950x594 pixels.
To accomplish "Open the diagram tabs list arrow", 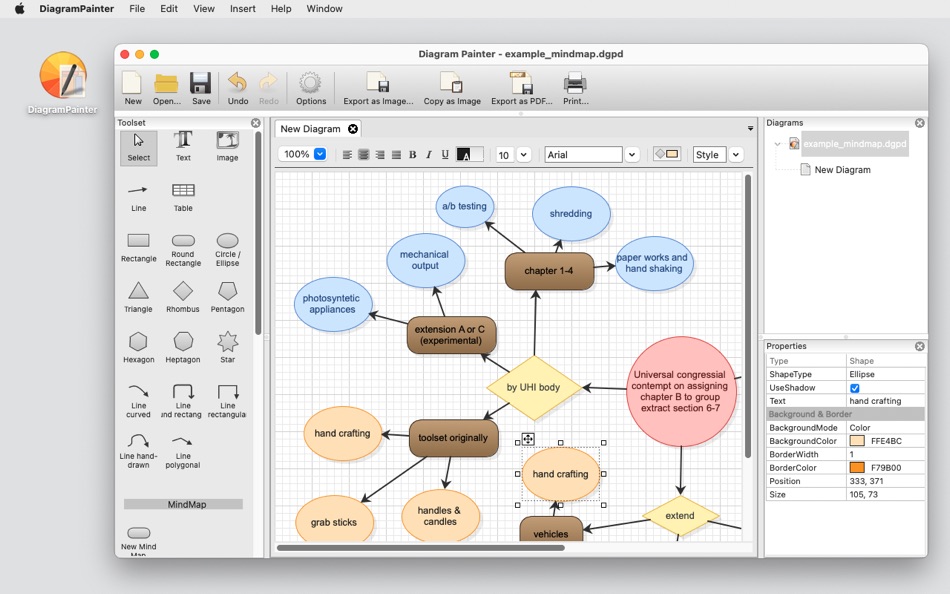I will pyautogui.click(x=750, y=128).
